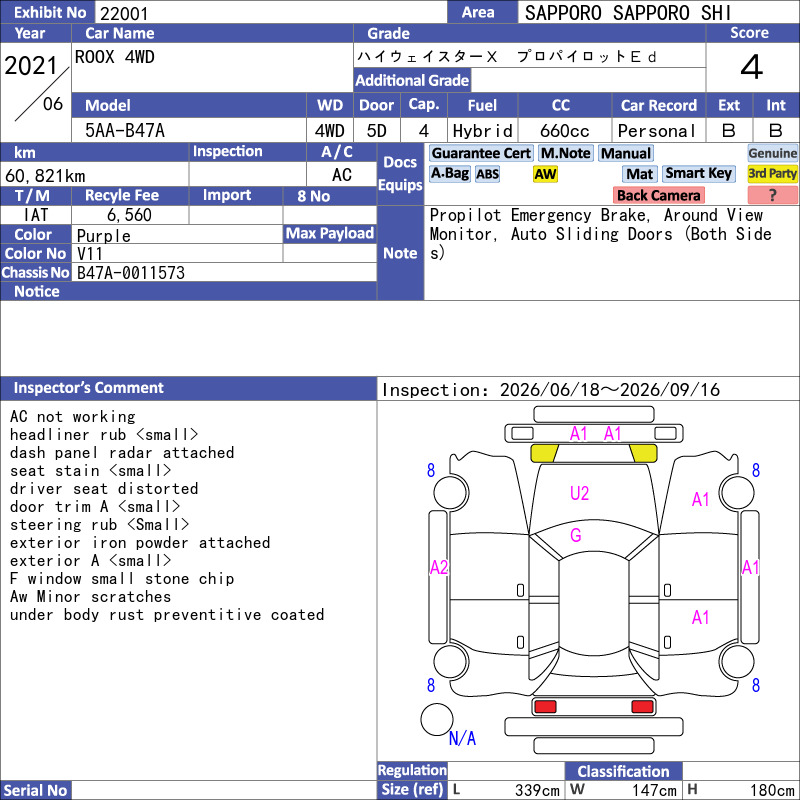Click the chassis number B47A-0011573
800x800 pixels.
tap(131, 272)
